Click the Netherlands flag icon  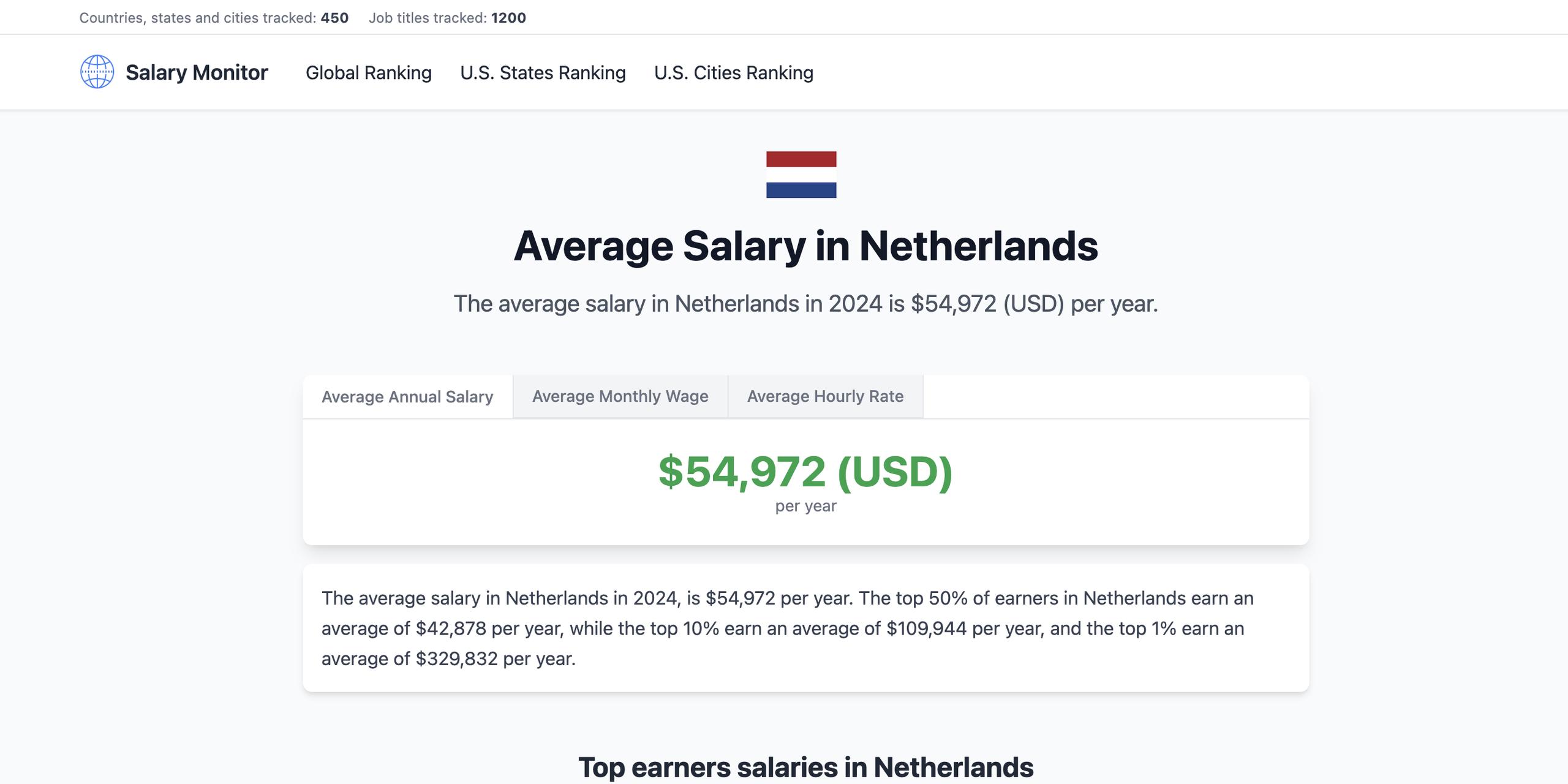[x=801, y=175]
